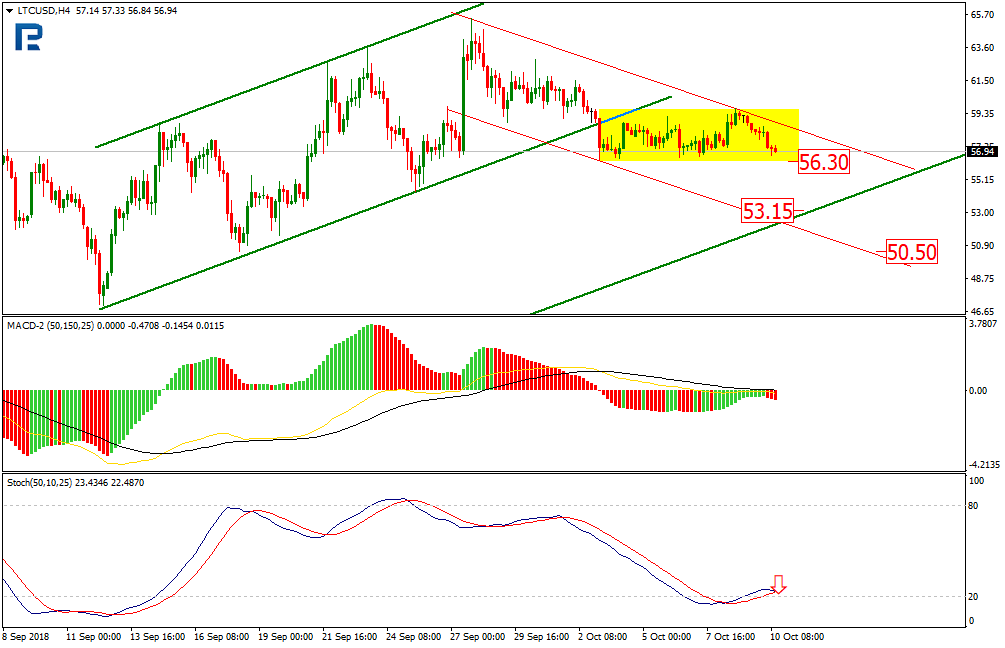Image resolution: width=1005 pixels, height=648 pixels.
Task: Click the 2 Oct 08:00 time marker
Action: pyautogui.click(x=602, y=637)
